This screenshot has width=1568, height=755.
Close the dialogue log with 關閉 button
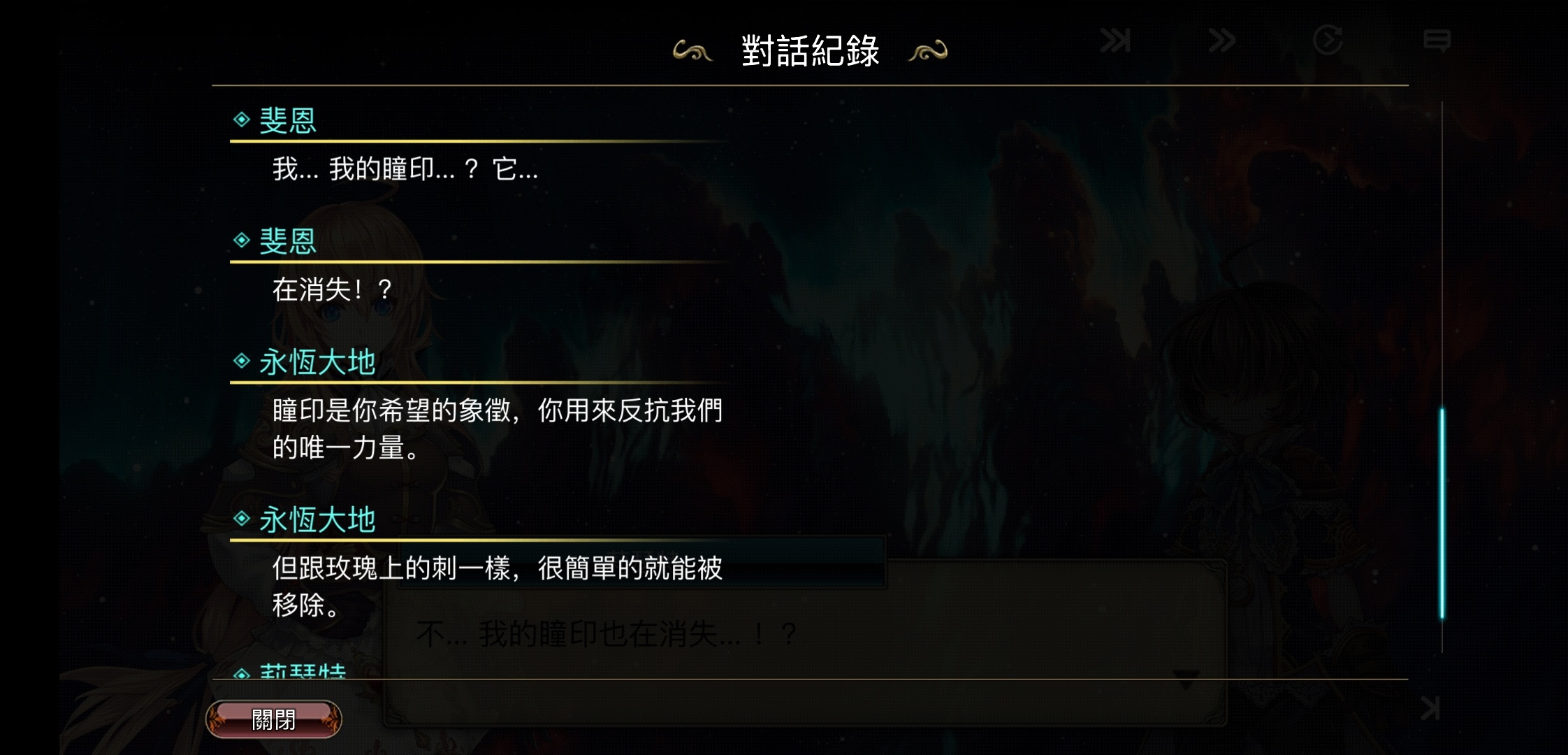pos(273,719)
